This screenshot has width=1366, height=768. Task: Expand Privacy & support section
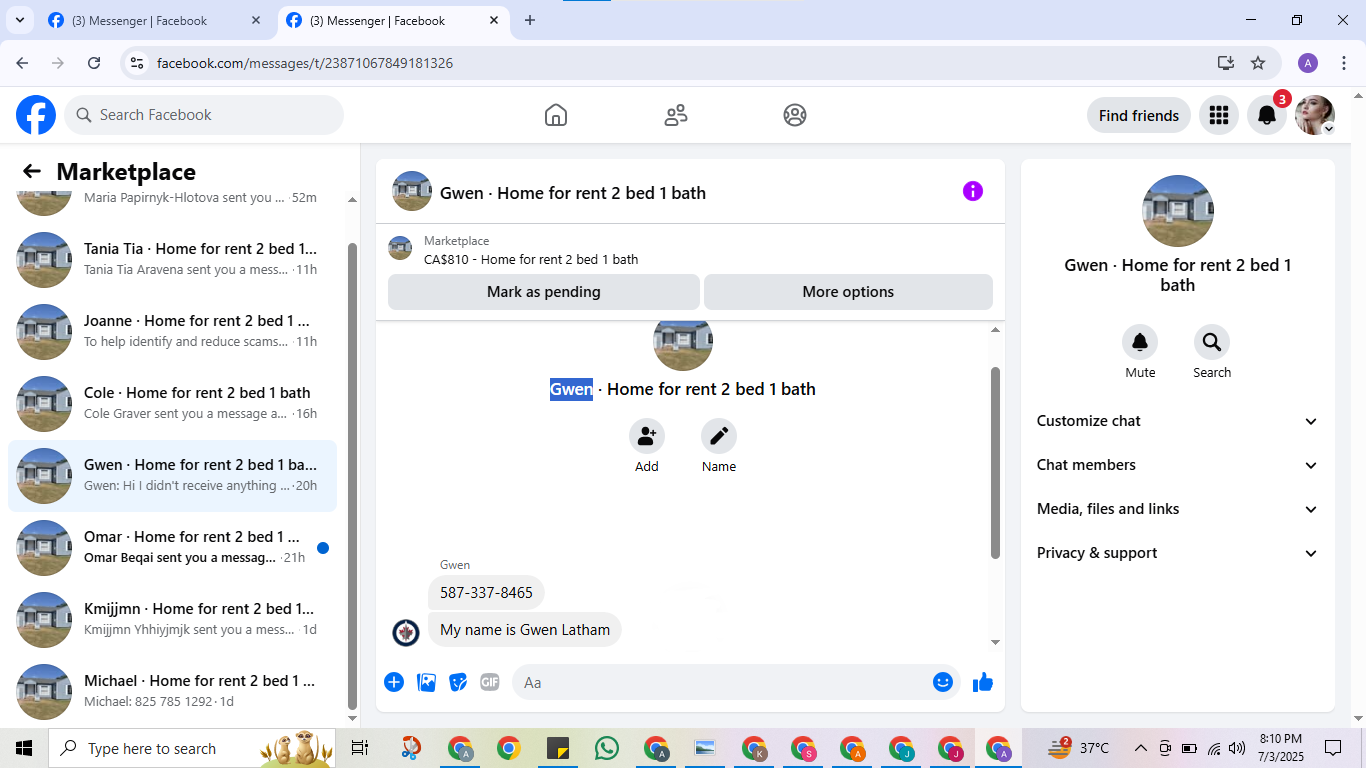coord(1177,553)
